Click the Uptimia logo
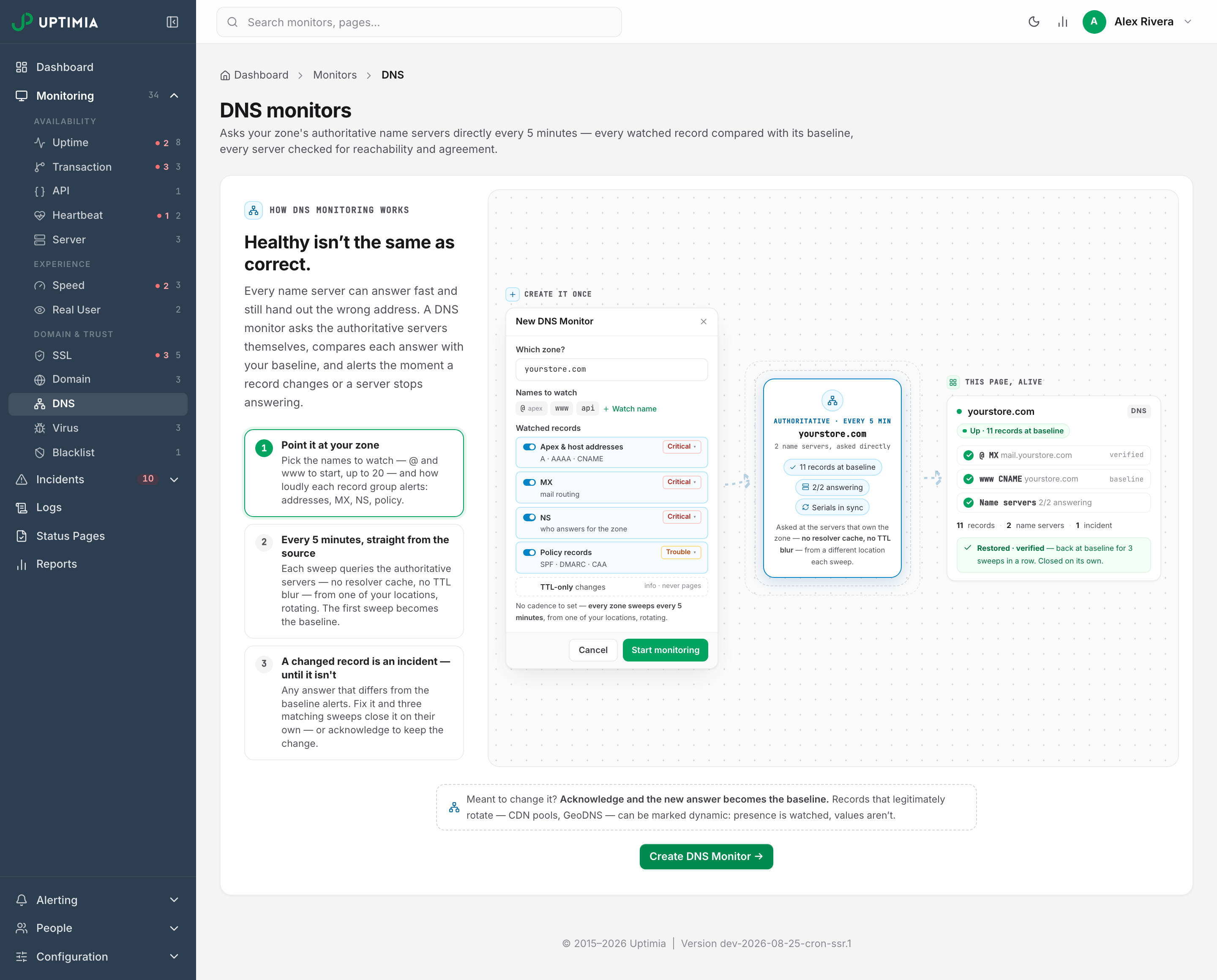This screenshot has width=1217, height=980. click(55, 22)
